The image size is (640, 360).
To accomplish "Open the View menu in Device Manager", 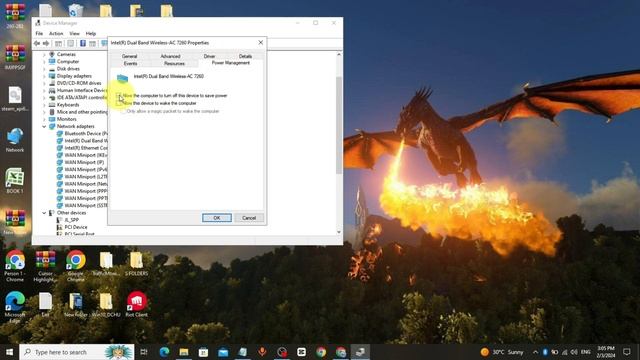I will [x=74, y=33].
